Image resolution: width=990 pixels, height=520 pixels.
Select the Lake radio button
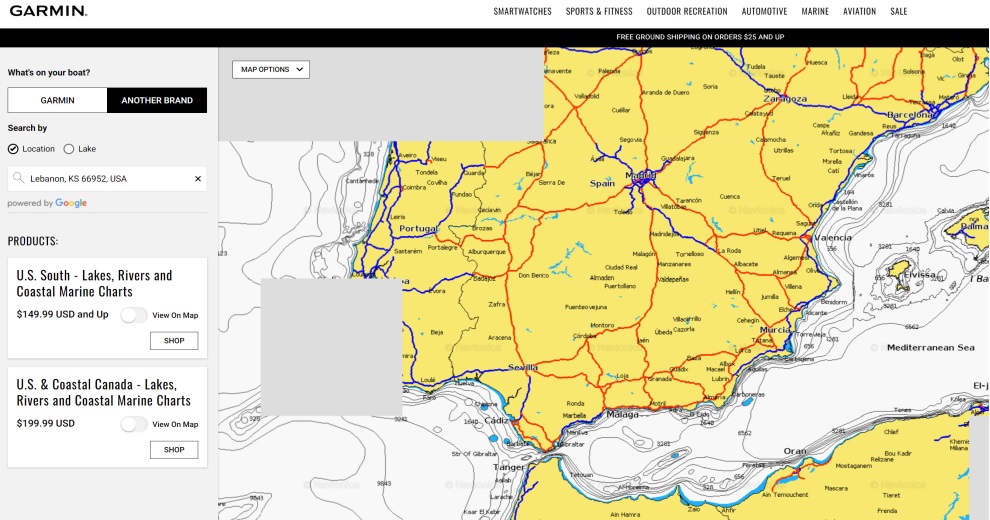tap(69, 149)
